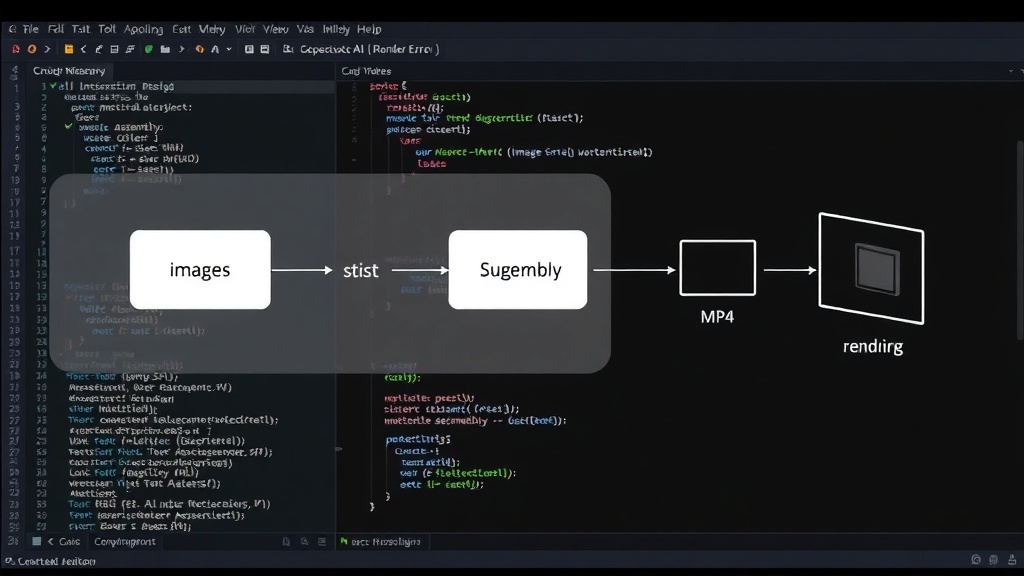The width and height of the screenshot is (1024, 576).
Task: Open the chevron dropdown at right of tab bar
Action: (x=1011, y=71)
